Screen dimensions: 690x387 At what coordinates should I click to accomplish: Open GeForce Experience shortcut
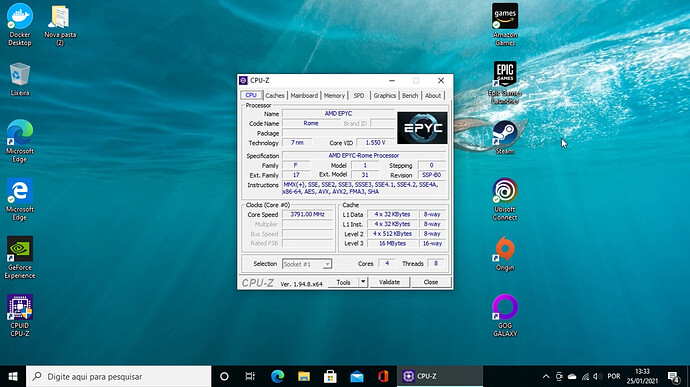[x=20, y=258]
